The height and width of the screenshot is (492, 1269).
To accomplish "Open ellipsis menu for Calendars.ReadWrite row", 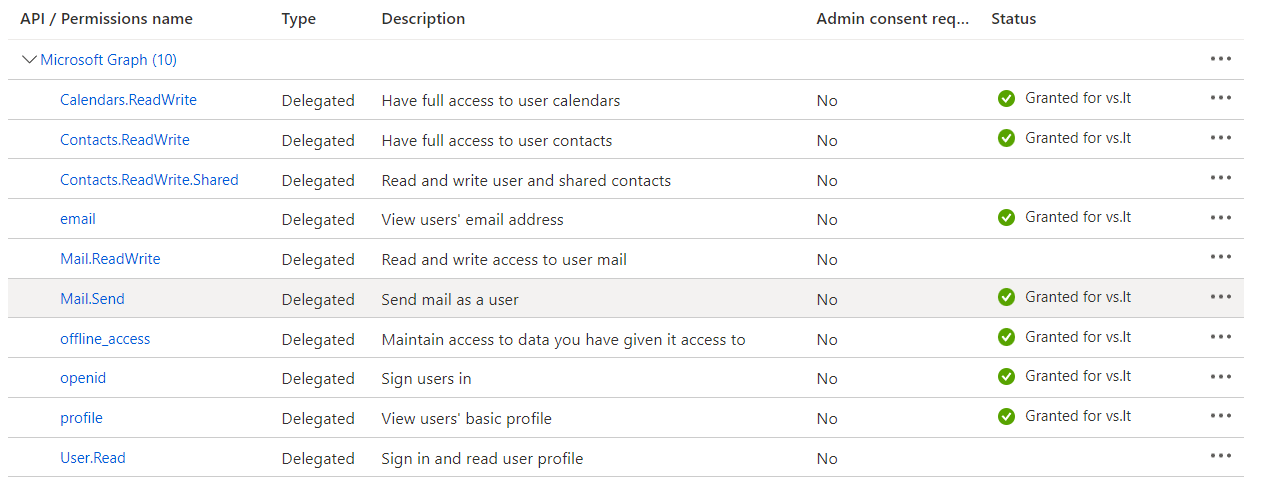I will [x=1220, y=98].
